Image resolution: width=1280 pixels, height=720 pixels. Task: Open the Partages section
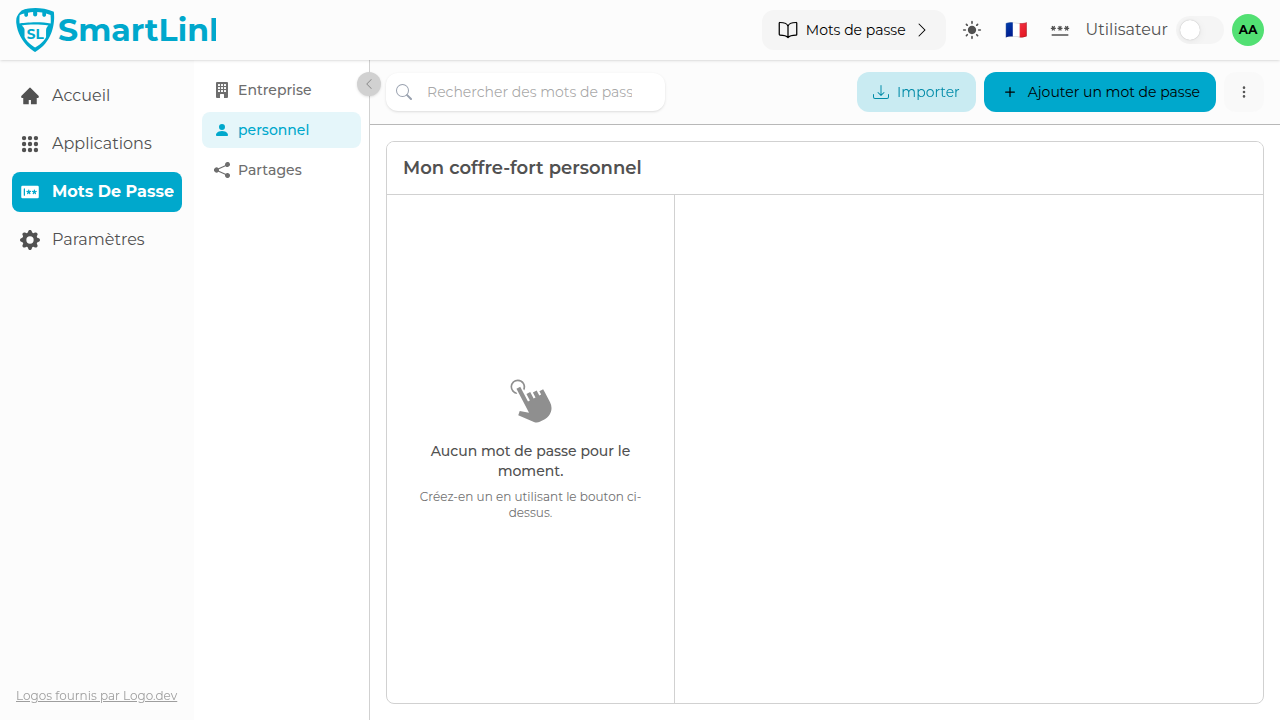click(x=269, y=170)
